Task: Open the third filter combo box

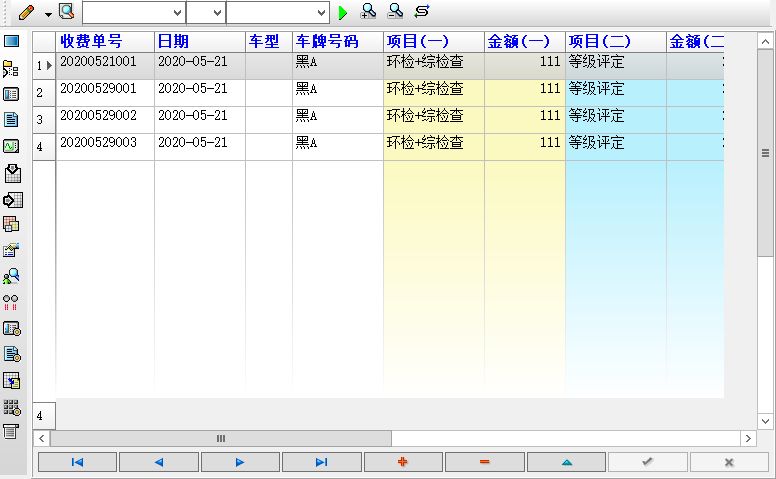Action: pos(278,13)
